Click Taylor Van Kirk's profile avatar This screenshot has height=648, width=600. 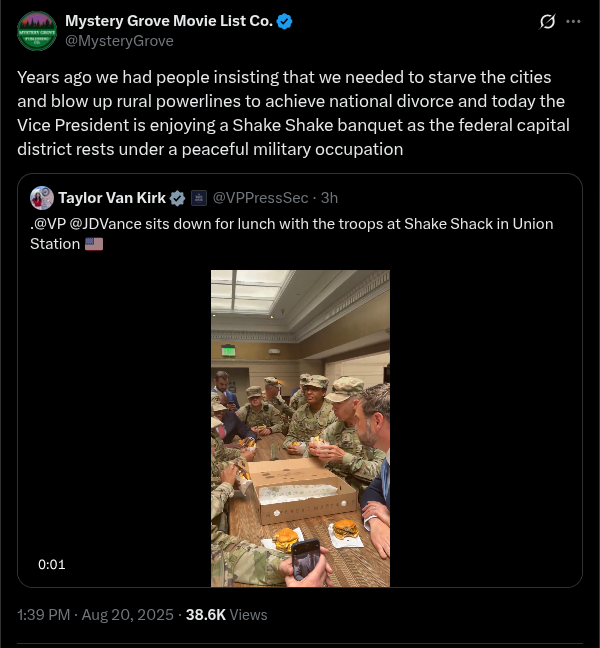42,197
